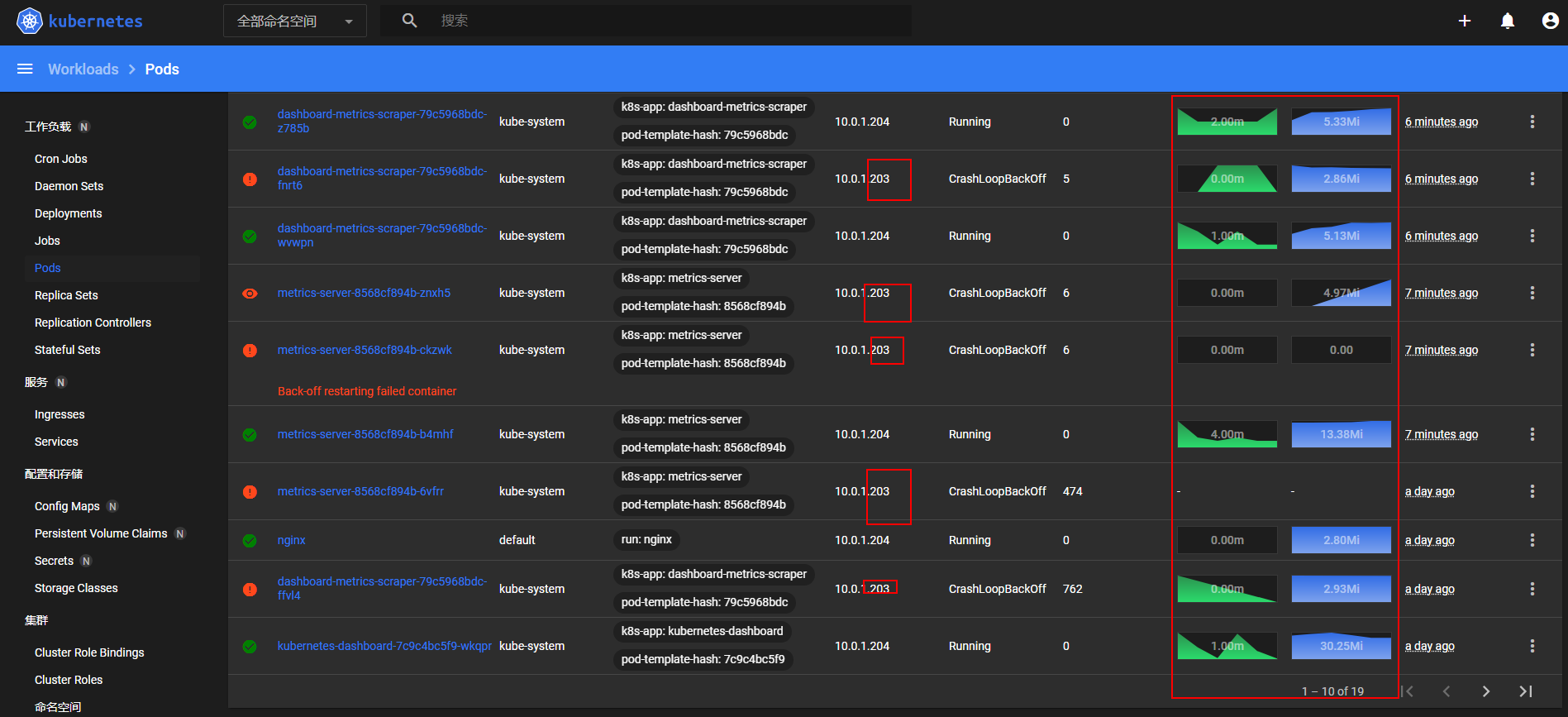Jump to first page of pods
1568x717 pixels.
1408,691
